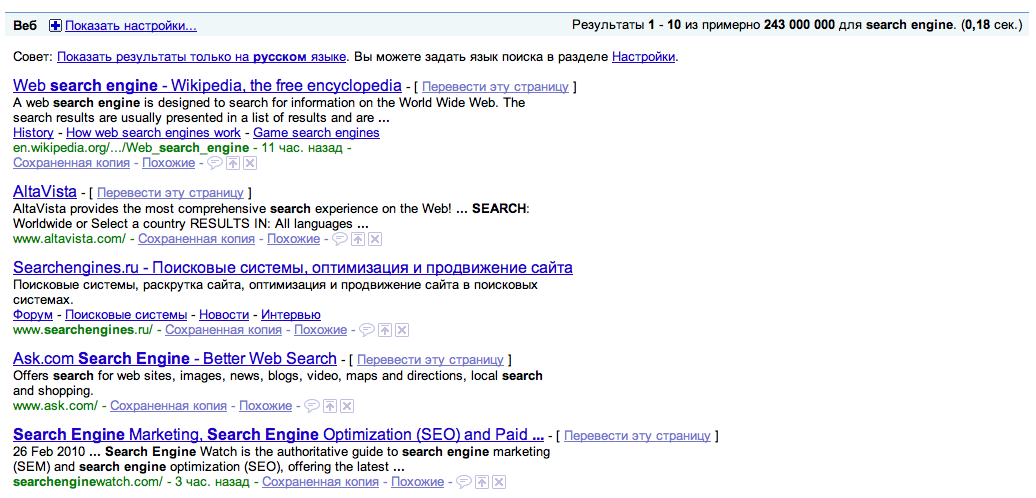
Task: Click the 26 Feb 2010 date in the last snippet
Action: pos(50,452)
